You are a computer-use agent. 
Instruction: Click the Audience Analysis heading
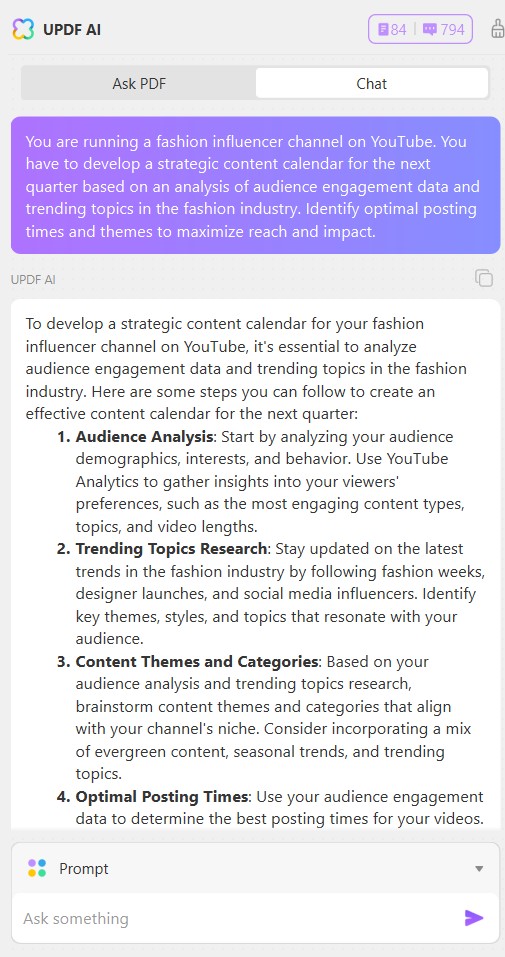145,437
